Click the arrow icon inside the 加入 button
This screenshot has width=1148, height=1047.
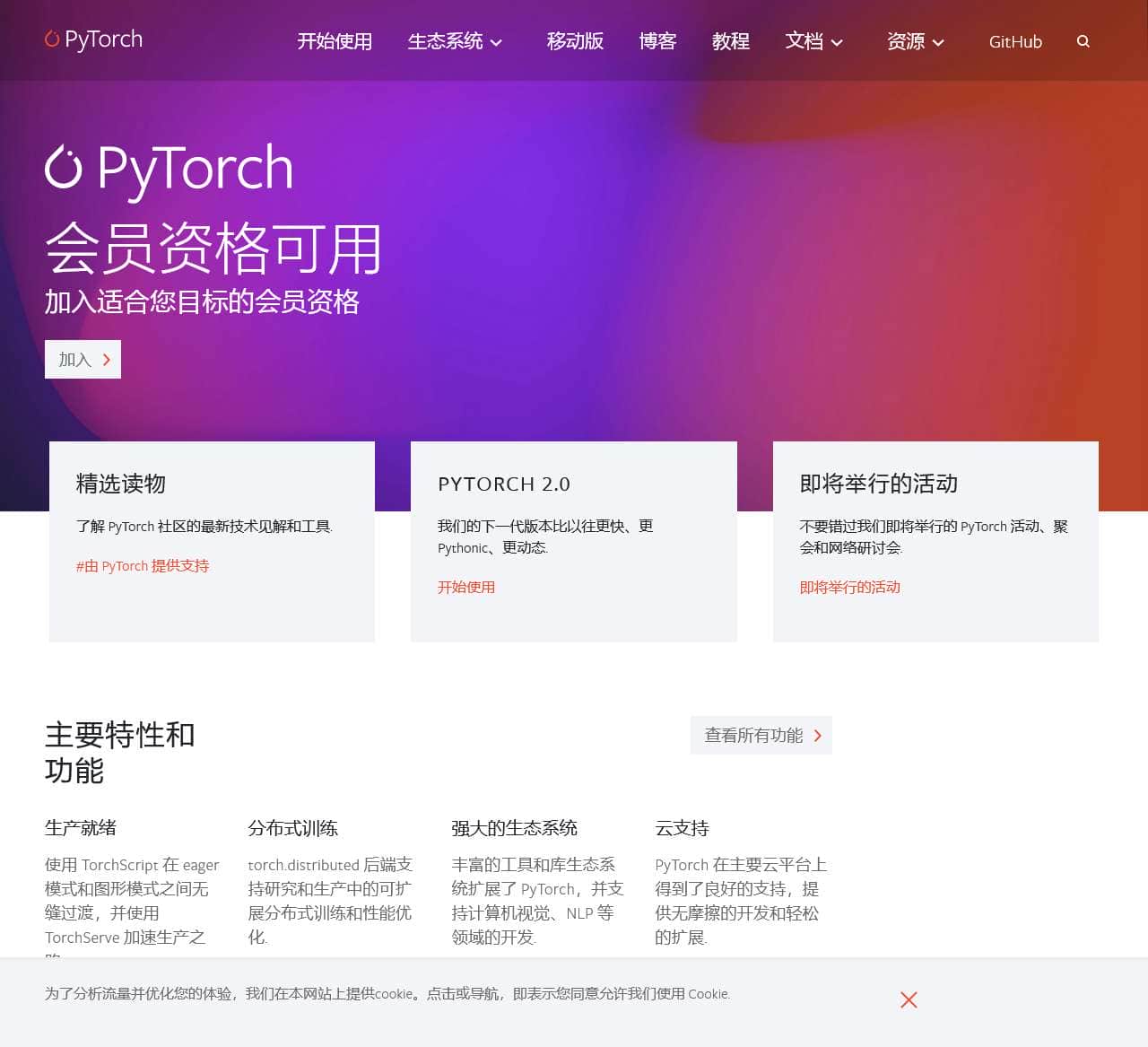(106, 359)
